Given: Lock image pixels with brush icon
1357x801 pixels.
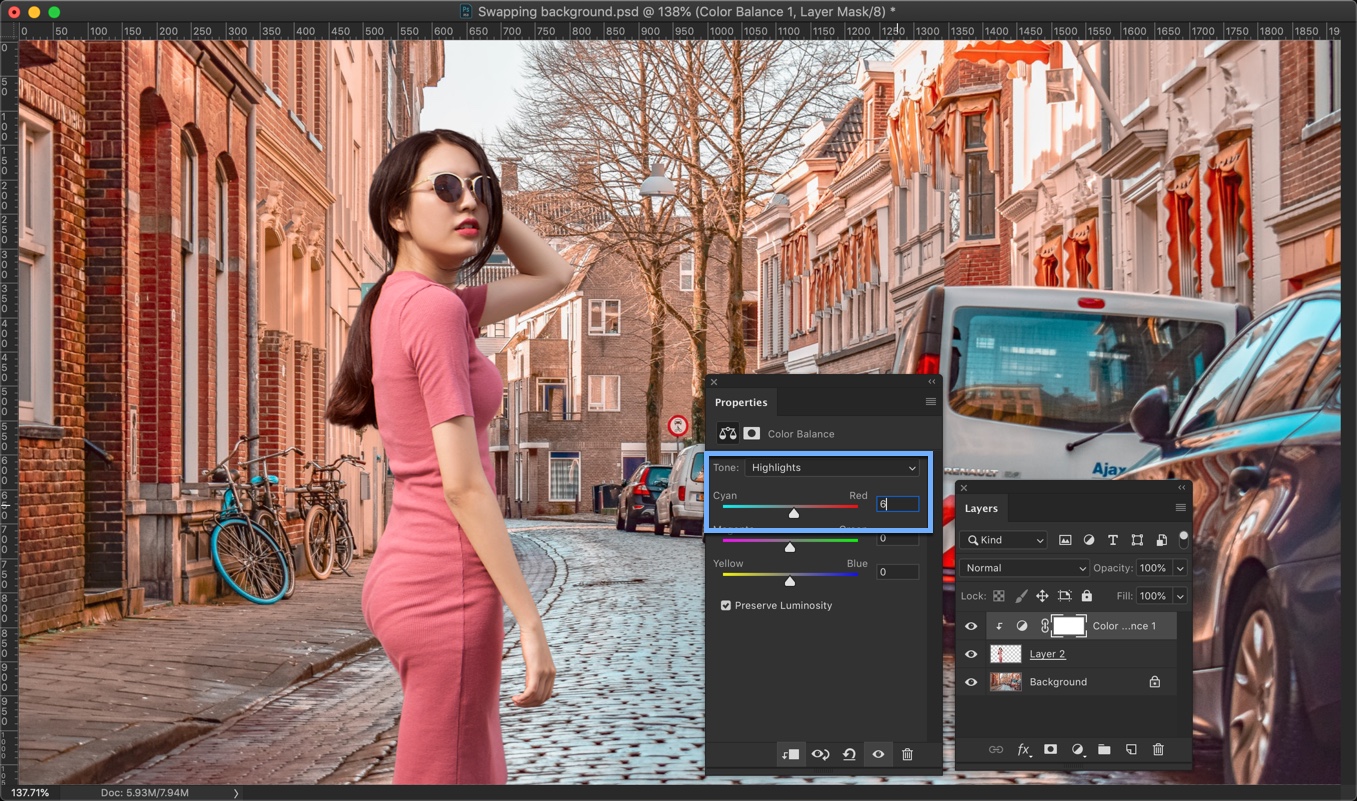Looking at the screenshot, I should coord(1020,596).
